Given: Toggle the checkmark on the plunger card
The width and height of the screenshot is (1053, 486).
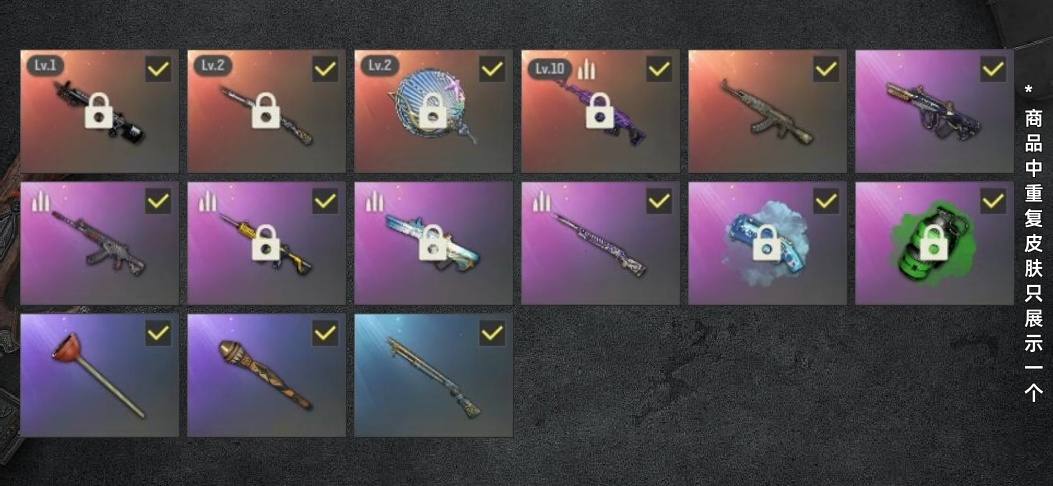Looking at the screenshot, I should pos(158,333).
